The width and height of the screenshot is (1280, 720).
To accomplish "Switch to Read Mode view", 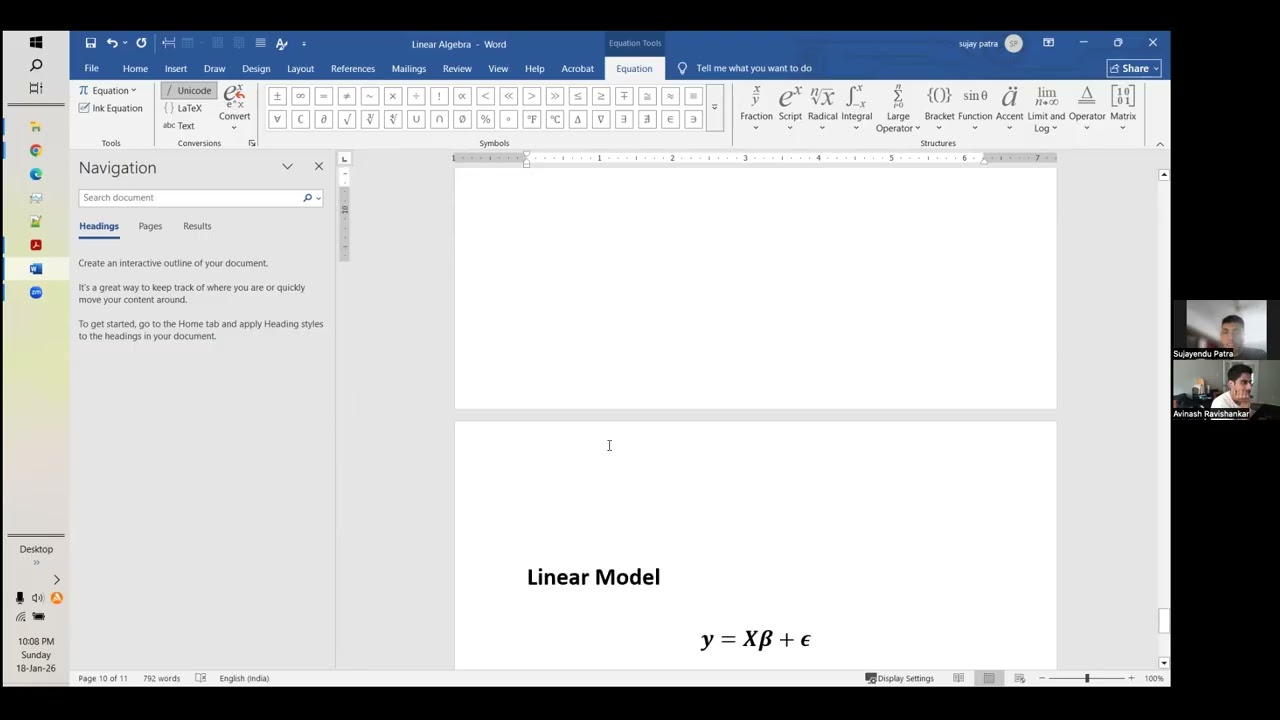I will [958, 678].
